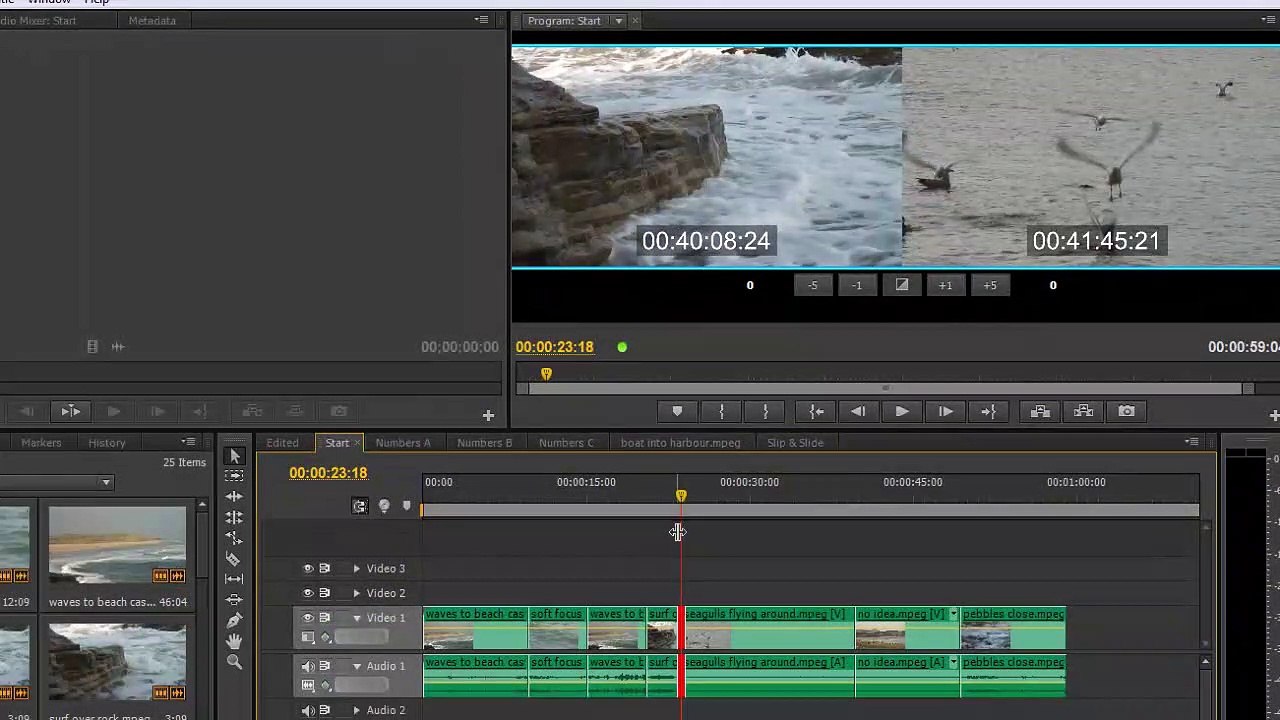Viewport: 1280px width, 720px height.
Task: Trim forward five frames with +5 button
Action: tap(989, 286)
